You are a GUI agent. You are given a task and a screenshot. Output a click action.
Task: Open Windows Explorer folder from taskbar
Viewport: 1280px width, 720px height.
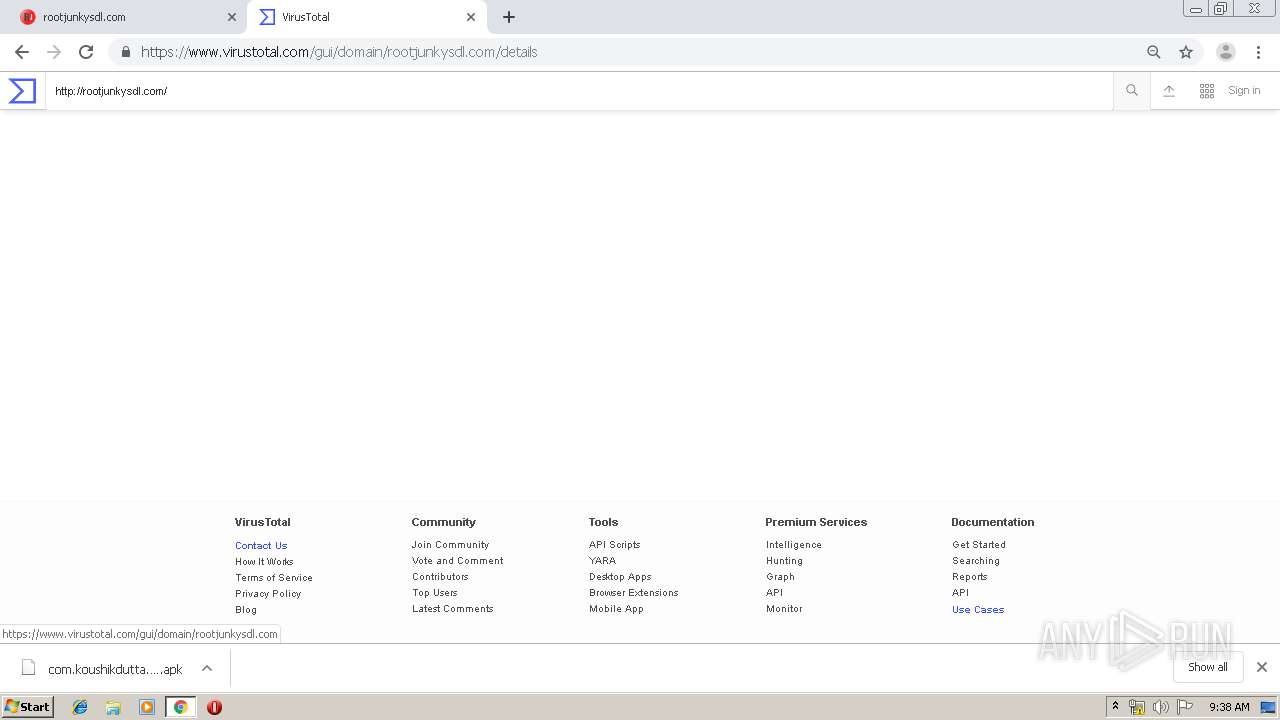coord(113,707)
